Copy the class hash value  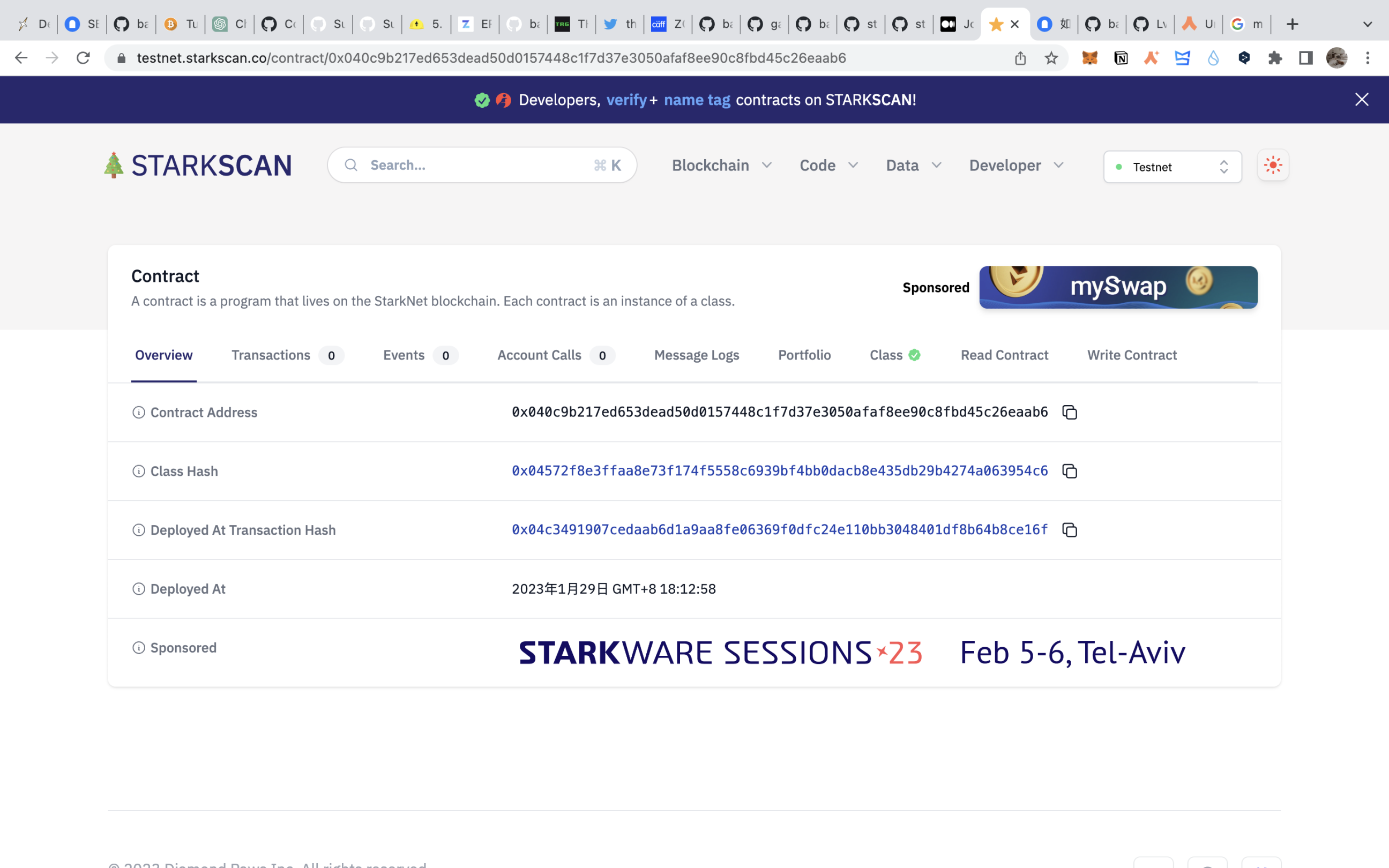[1069, 472]
